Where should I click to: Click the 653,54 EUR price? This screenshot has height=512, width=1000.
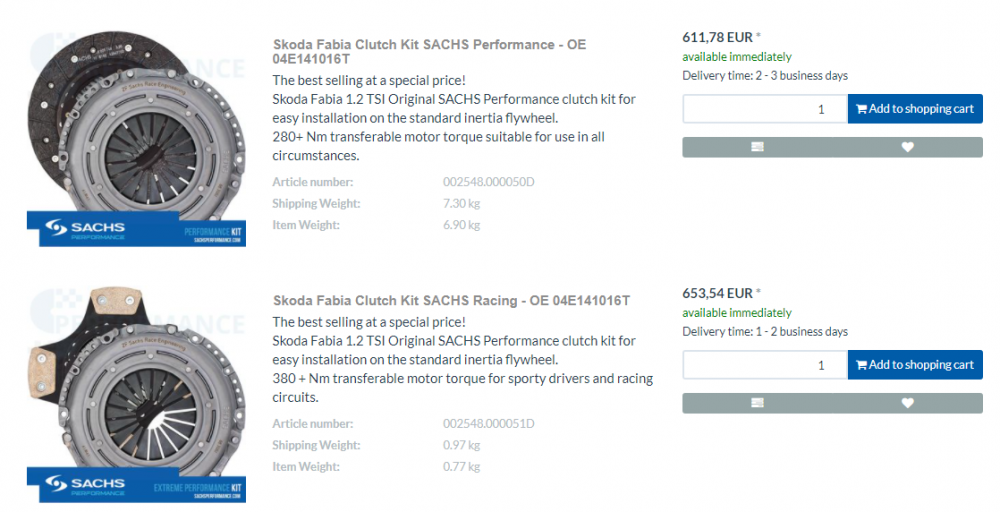tap(717, 293)
